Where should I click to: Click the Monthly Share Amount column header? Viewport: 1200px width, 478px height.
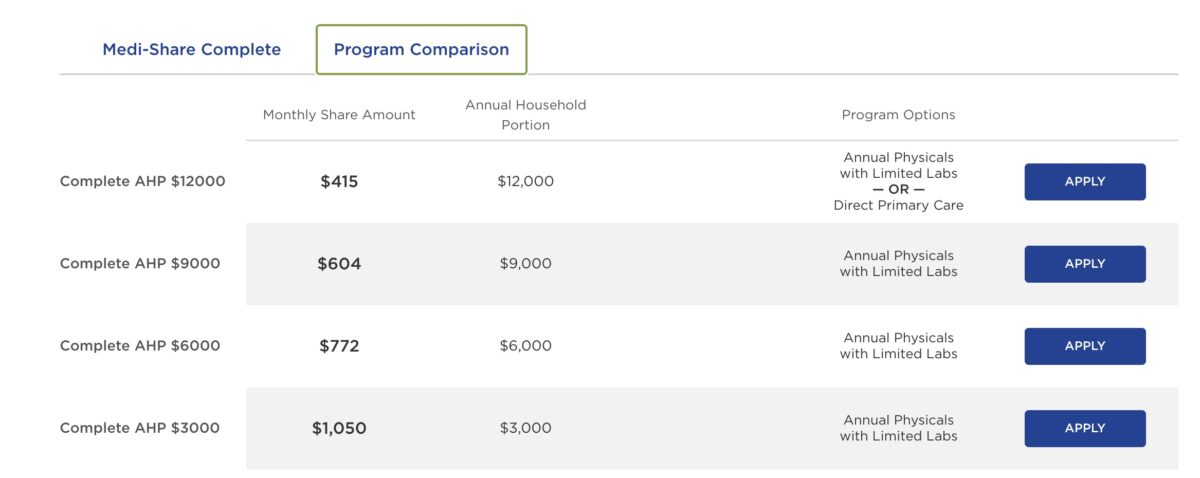[339, 115]
